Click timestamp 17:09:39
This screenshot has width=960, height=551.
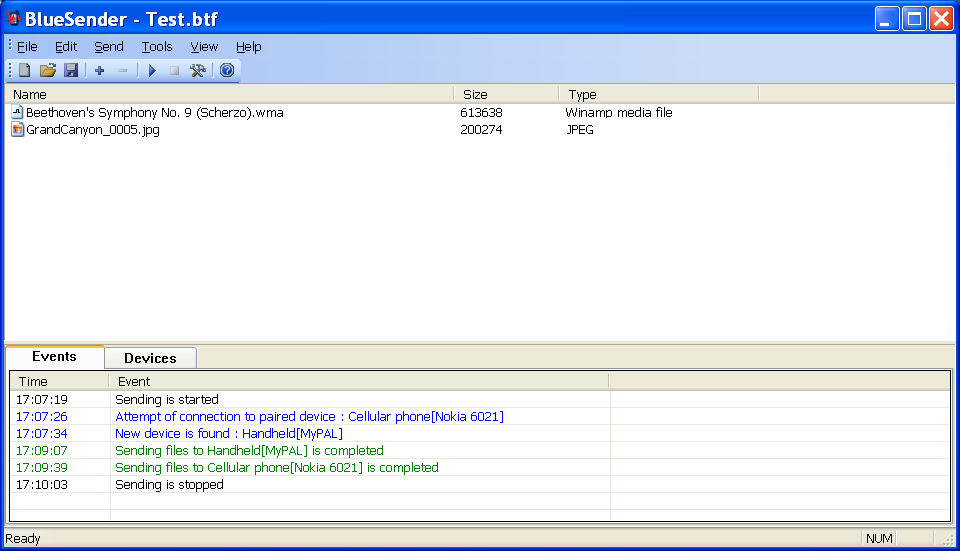click(42, 468)
